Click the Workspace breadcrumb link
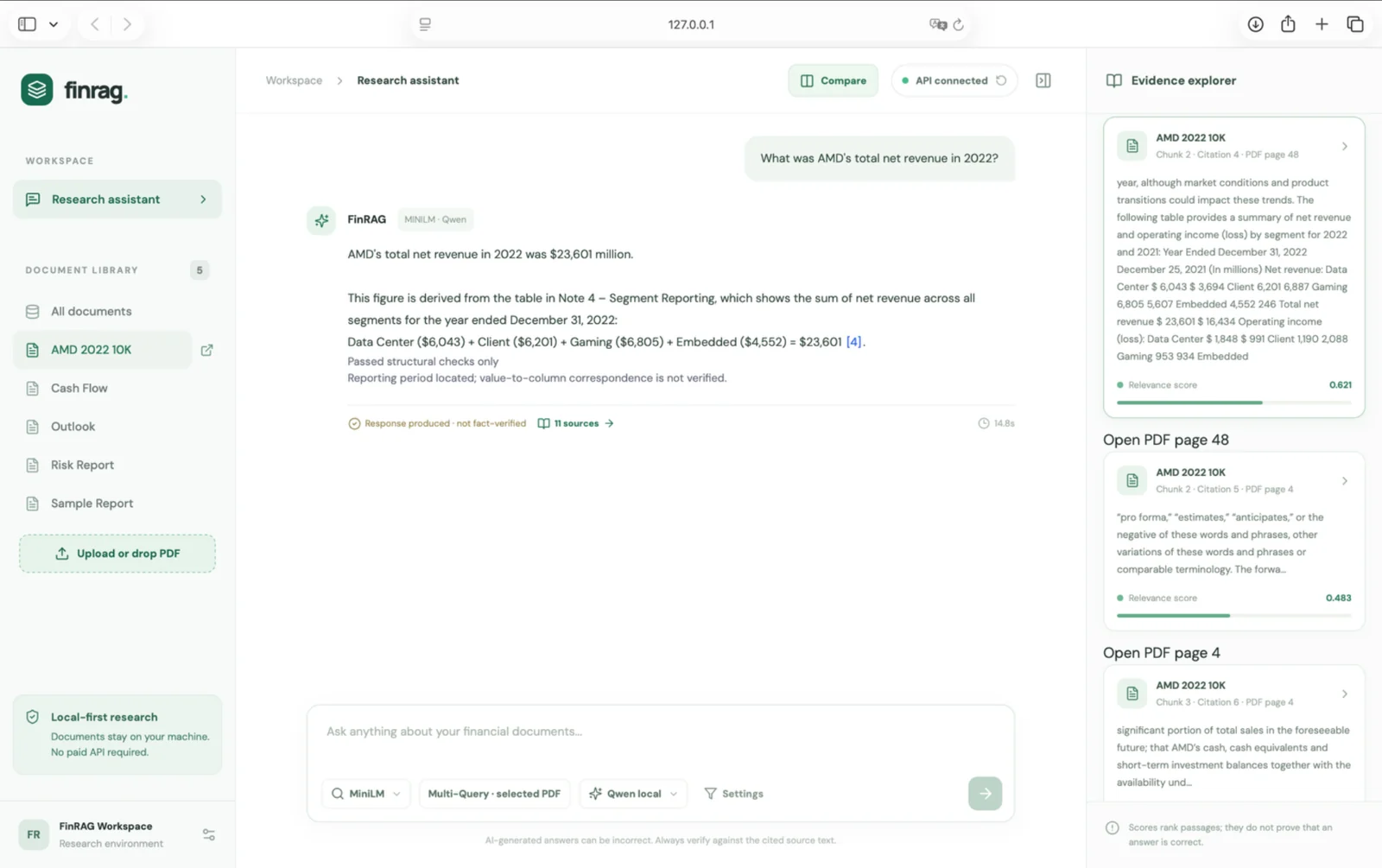Screen dimensions: 1382x868 tap(294, 80)
